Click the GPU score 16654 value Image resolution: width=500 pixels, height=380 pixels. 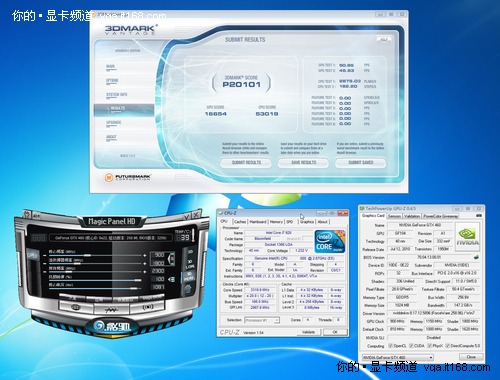click(x=215, y=114)
